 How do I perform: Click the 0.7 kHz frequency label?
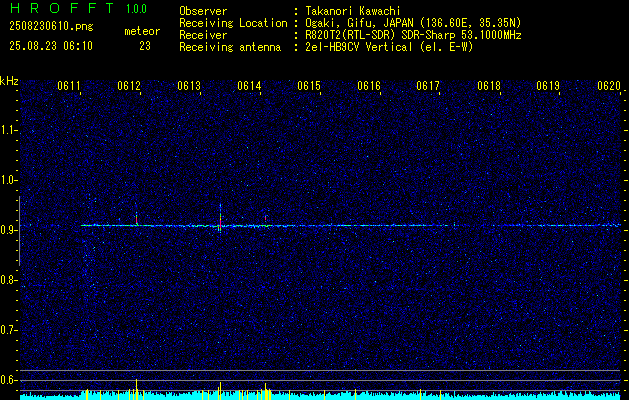tap(8, 330)
